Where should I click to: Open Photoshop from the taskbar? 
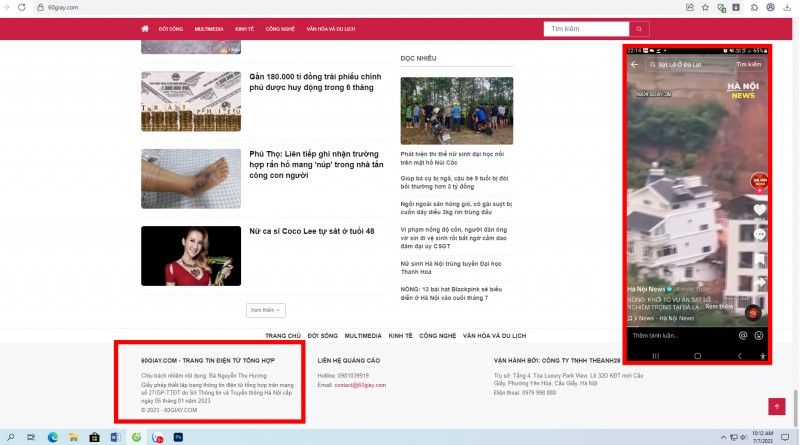click(179, 437)
